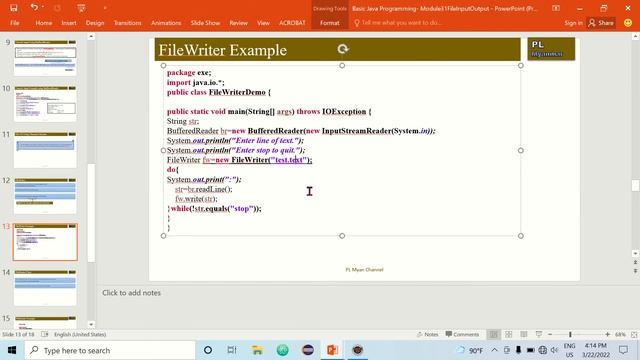The height and width of the screenshot is (360, 640).
Task: Toggle the Comments pane
Action: 462,334
